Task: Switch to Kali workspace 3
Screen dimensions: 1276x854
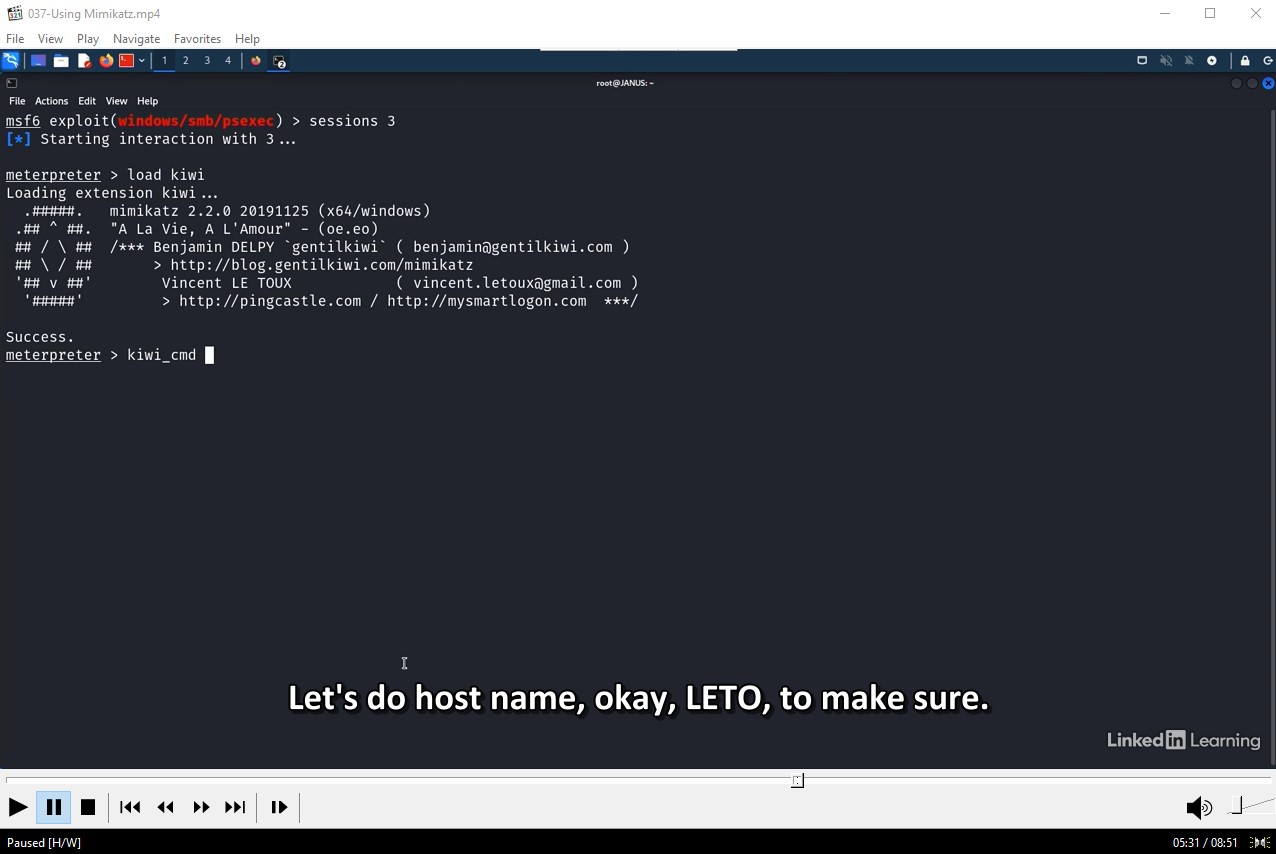Action: [x=207, y=61]
